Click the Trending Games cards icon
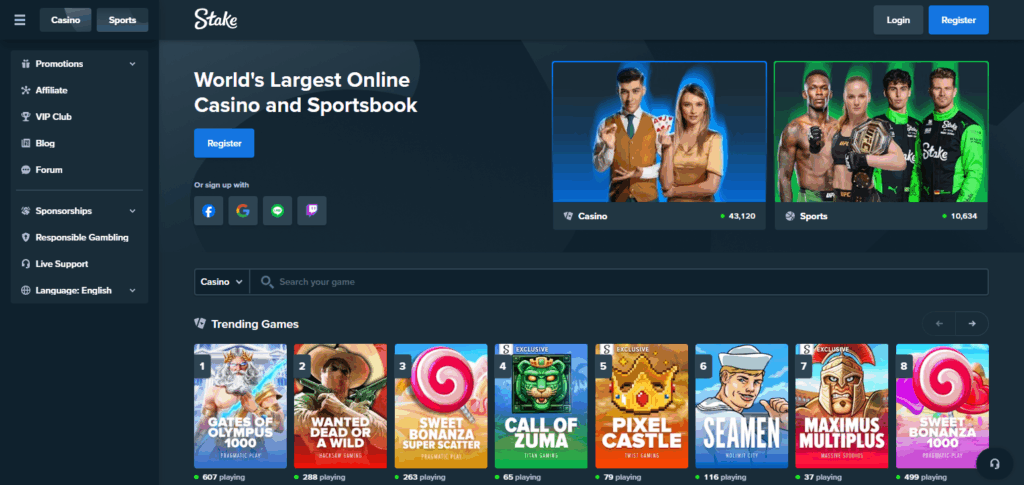Viewport: 1024px width, 485px height. pos(200,323)
